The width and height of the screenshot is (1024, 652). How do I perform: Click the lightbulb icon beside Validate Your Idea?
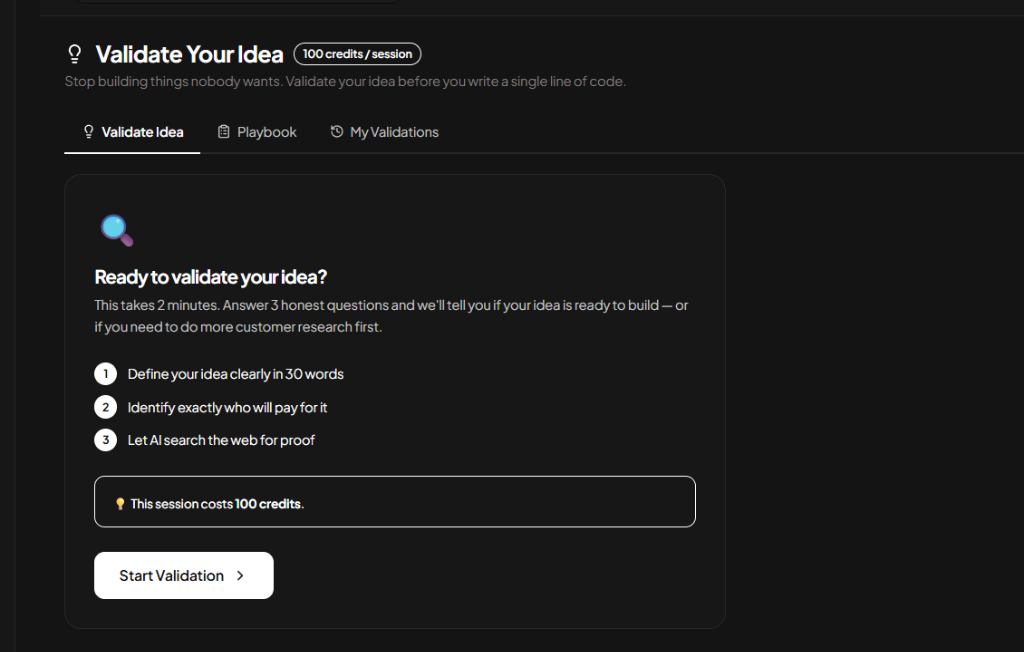[x=75, y=54]
